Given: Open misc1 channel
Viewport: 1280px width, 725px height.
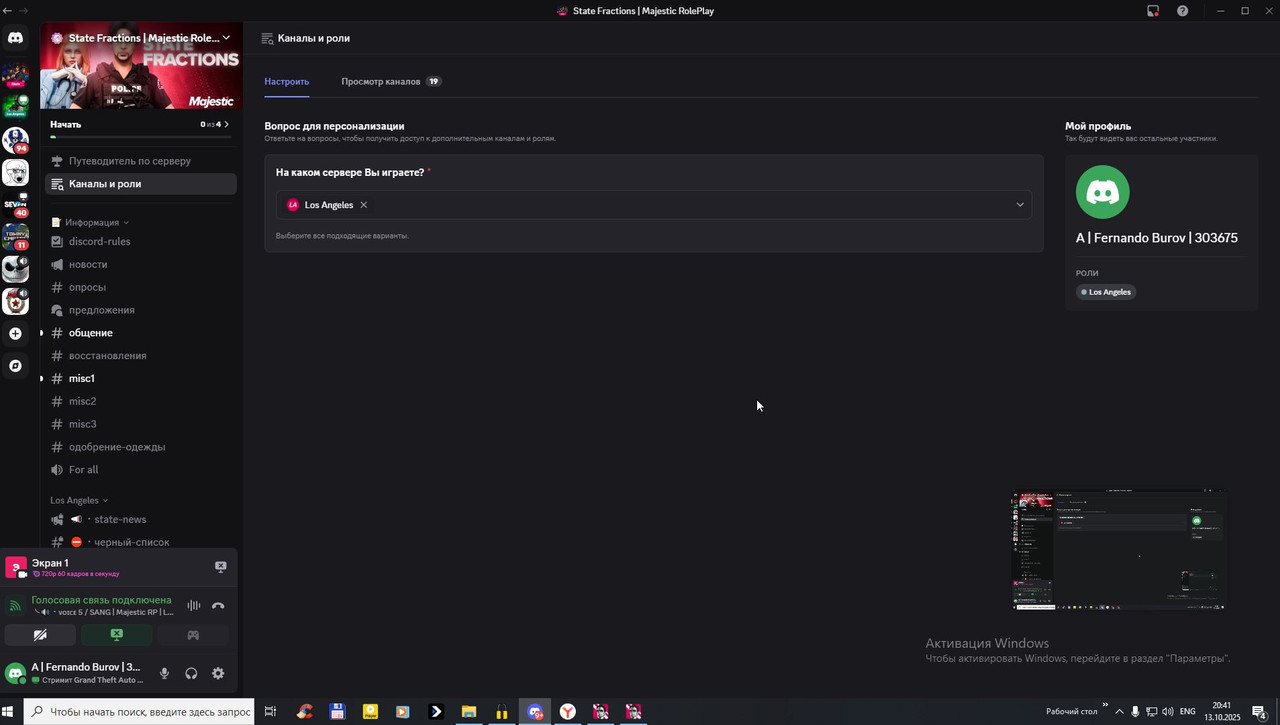Looking at the screenshot, I should (140, 379).
